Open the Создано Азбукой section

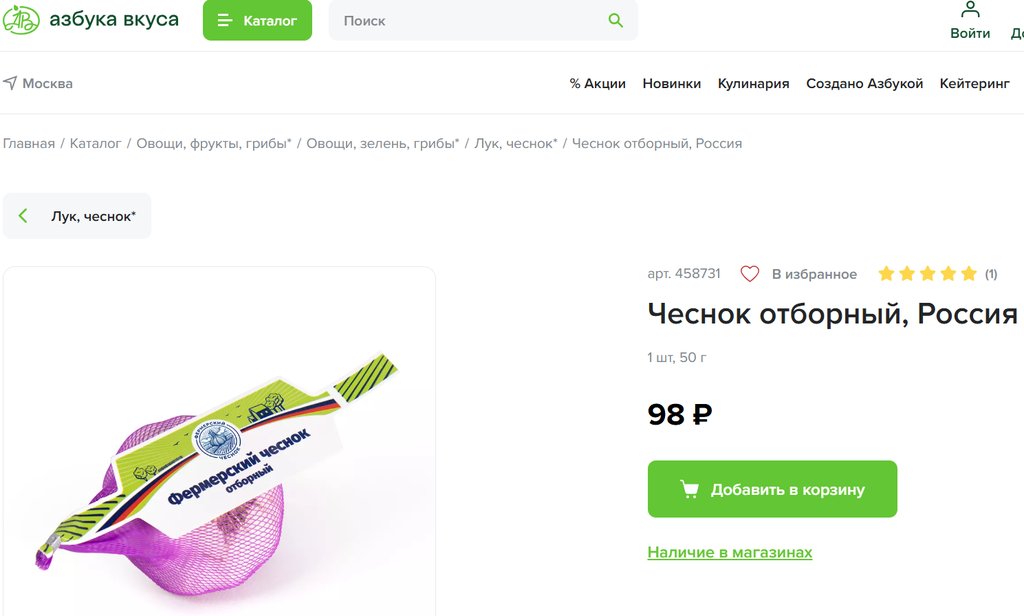click(x=864, y=84)
